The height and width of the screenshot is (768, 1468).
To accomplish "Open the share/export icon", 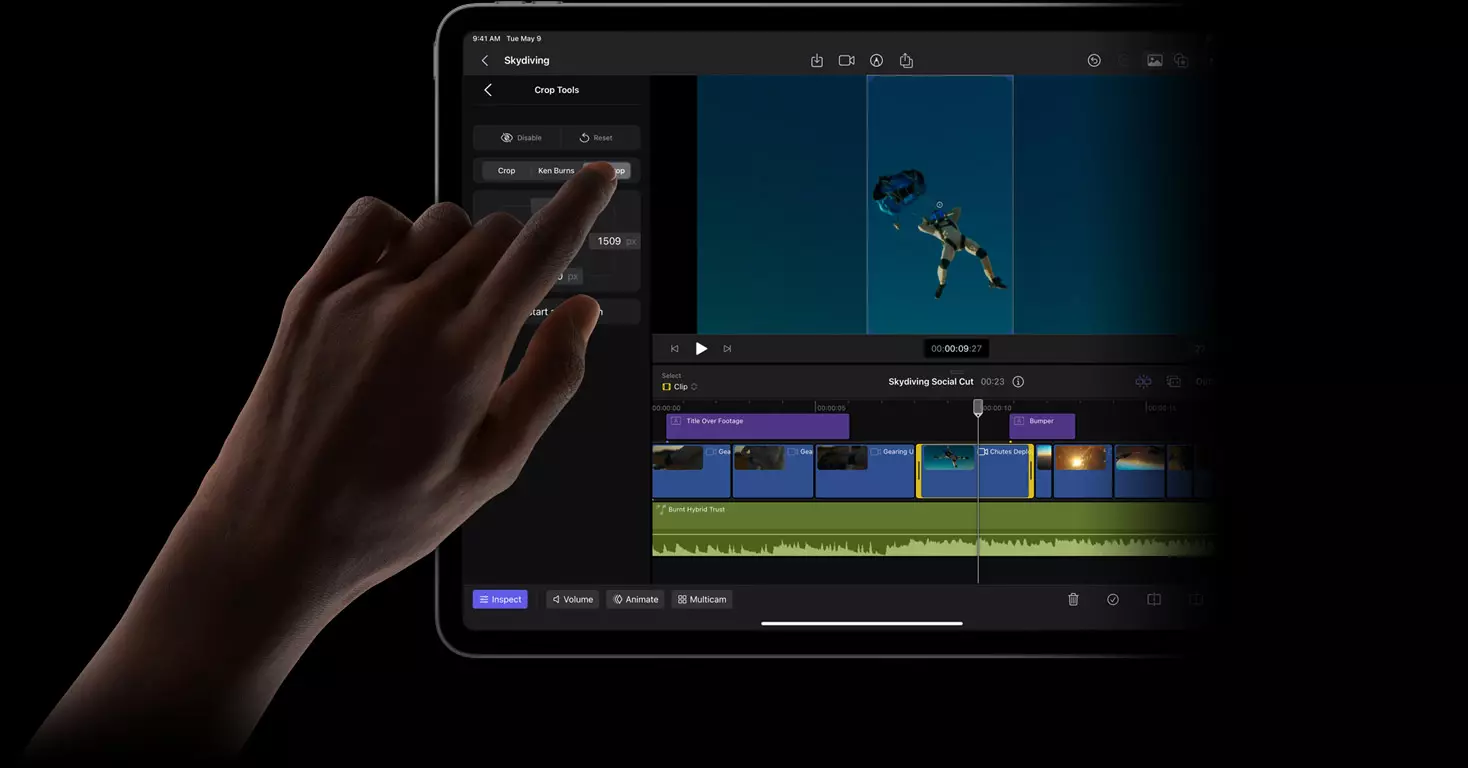I will [906, 61].
